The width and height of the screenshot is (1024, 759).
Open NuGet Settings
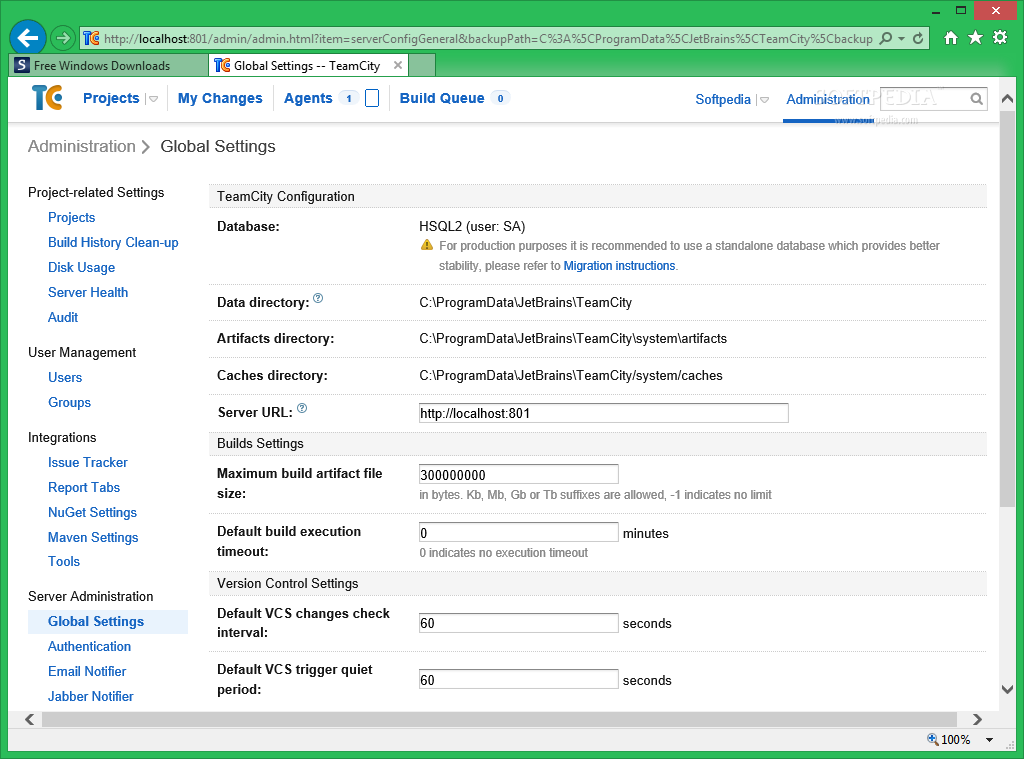coord(93,512)
